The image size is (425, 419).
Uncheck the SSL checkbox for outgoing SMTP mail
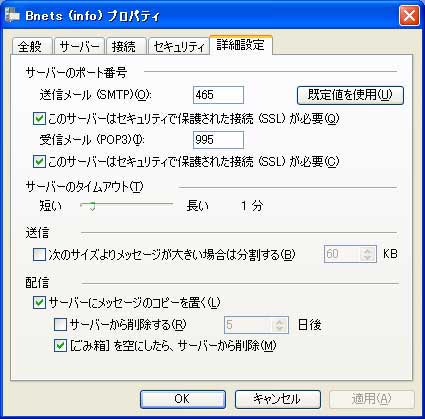point(39,119)
